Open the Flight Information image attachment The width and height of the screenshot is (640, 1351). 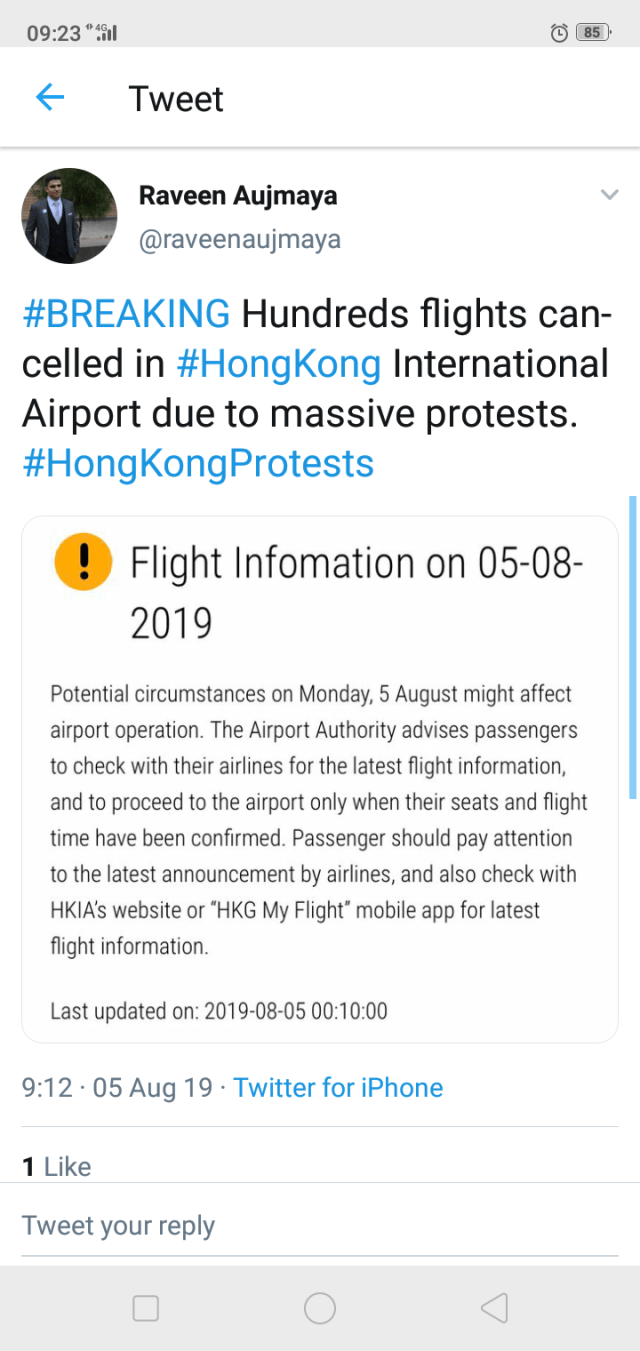tap(320, 780)
